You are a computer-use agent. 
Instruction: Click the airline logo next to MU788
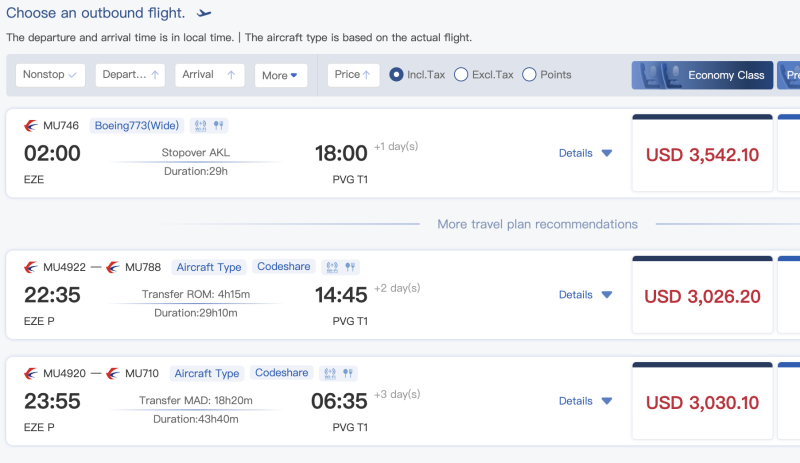pyautogui.click(x=113, y=267)
